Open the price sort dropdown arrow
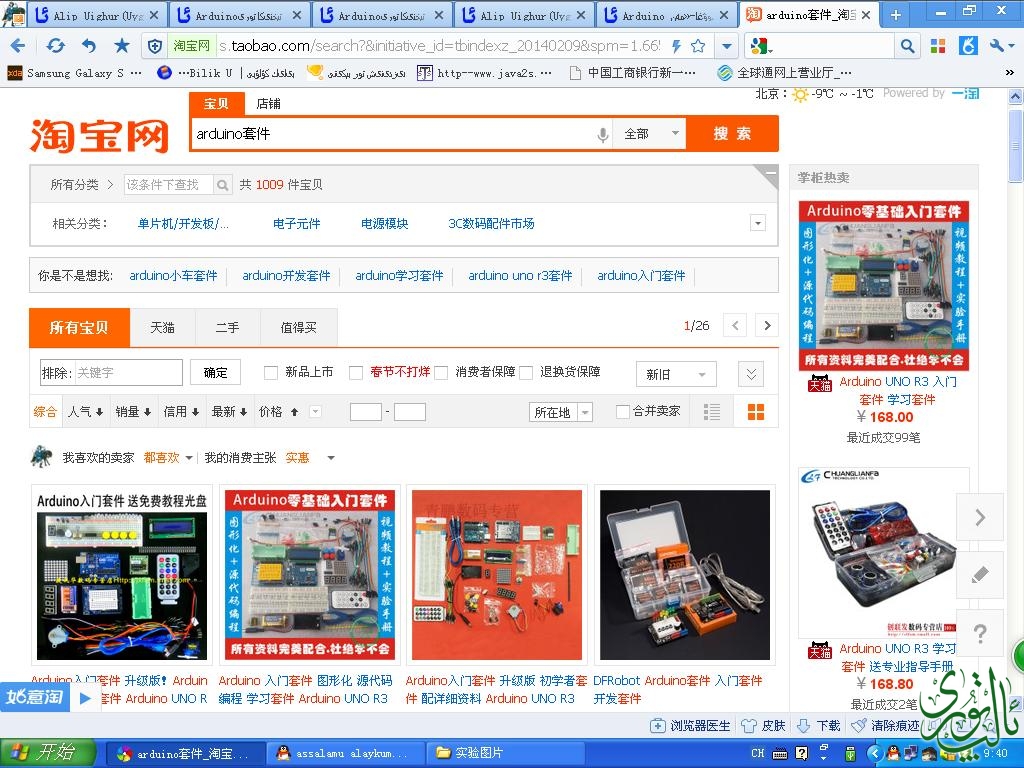The width and height of the screenshot is (1024, 768). (x=315, y=411)
